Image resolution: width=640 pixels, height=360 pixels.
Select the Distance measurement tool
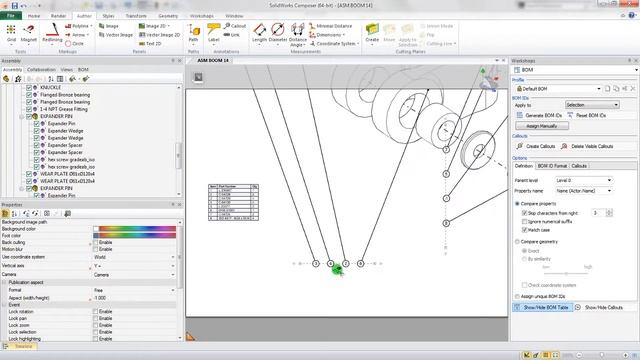pyautogui.click(x=298, y=34)
